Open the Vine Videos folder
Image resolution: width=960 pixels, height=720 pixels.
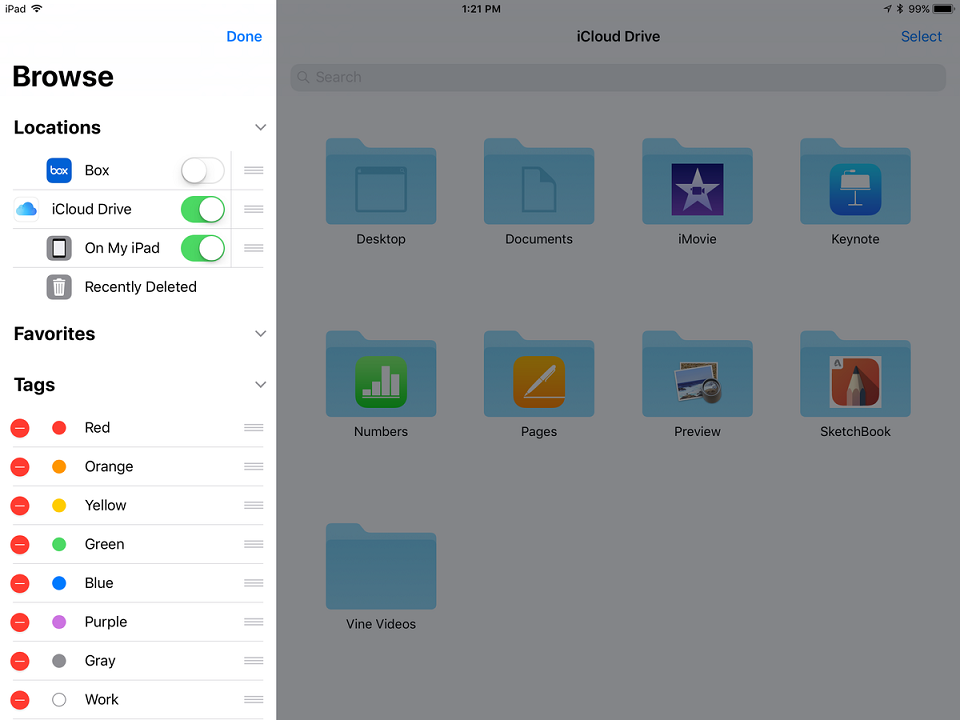coord(381,566)
